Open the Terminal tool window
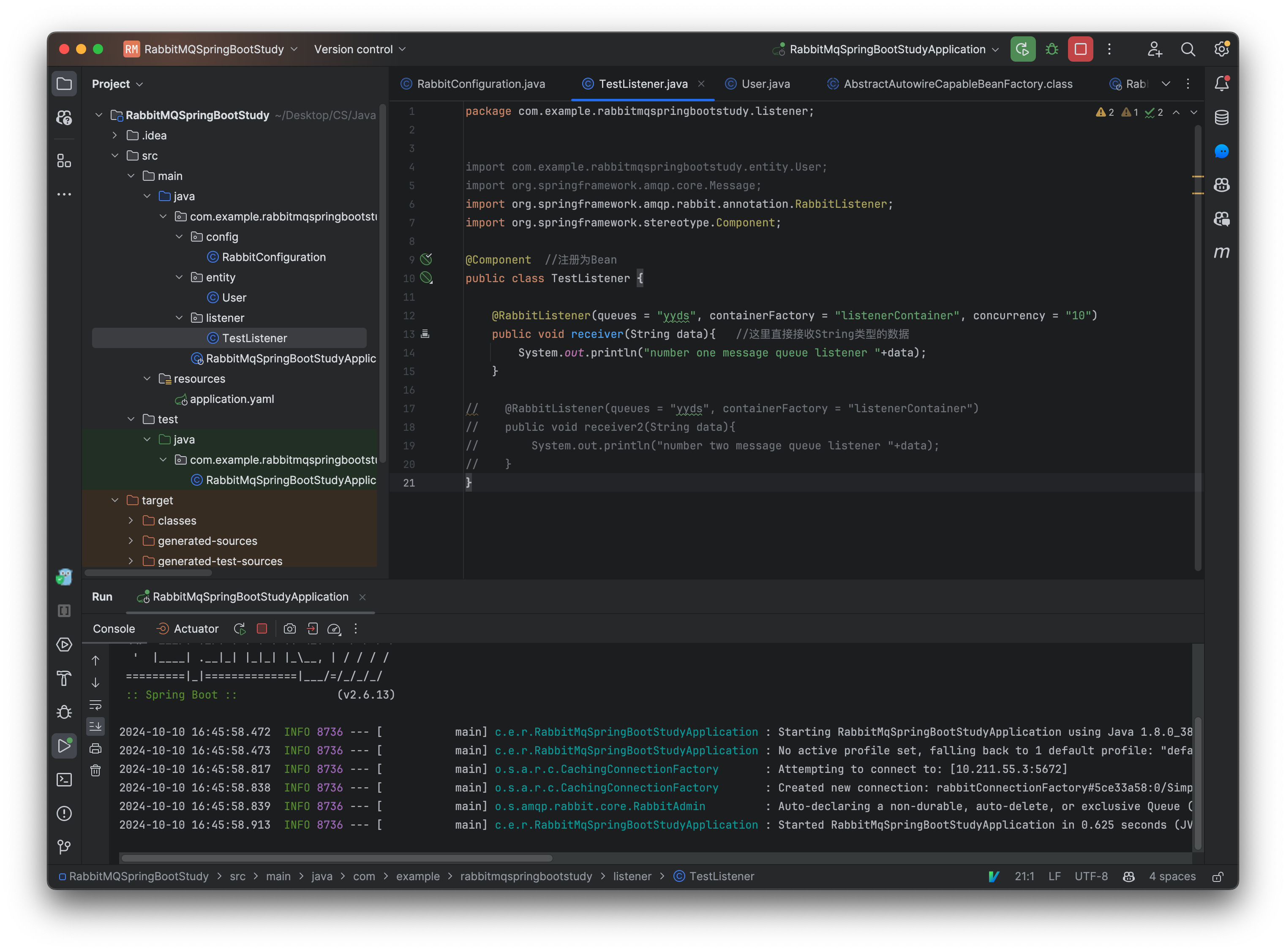The image size is (1286, 952). tap(64, 779)
